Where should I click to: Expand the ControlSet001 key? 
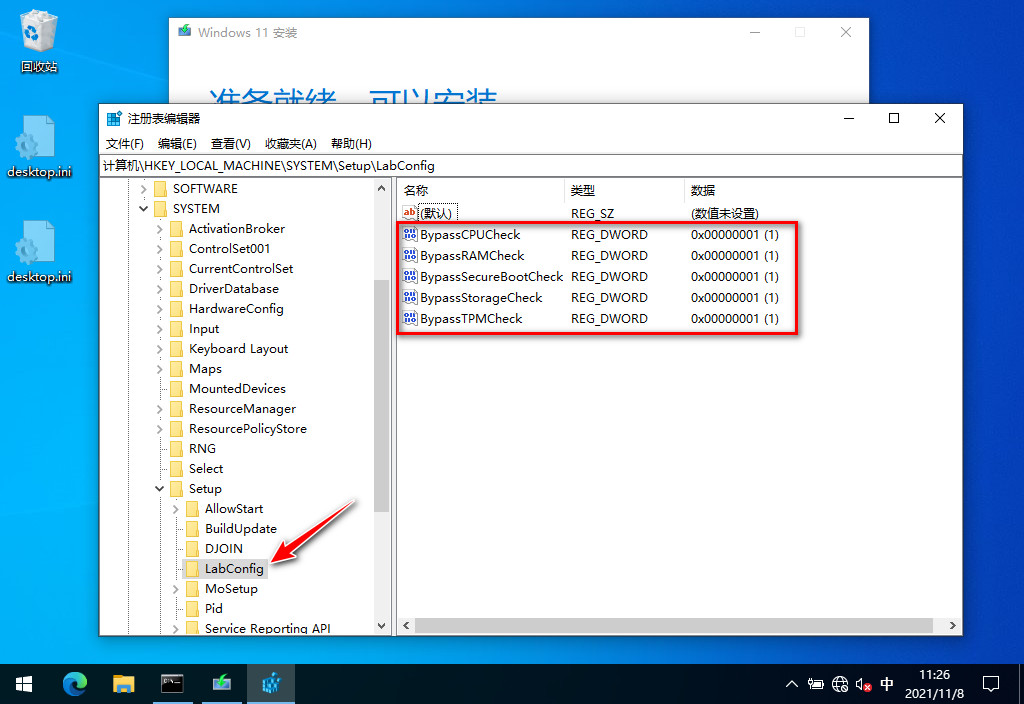(159, 249)
